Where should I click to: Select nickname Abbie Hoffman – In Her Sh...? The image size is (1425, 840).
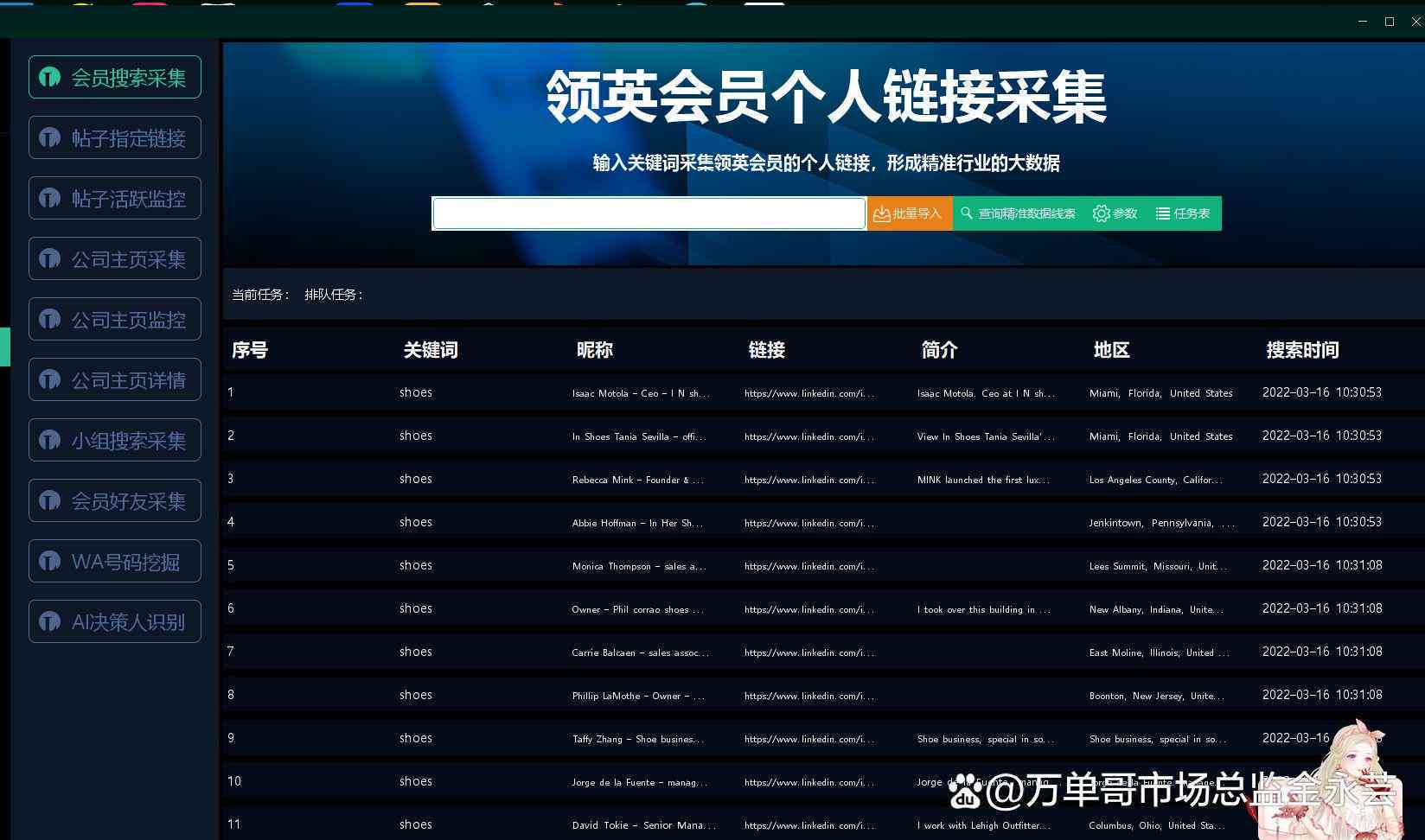[x=637, y=523]
